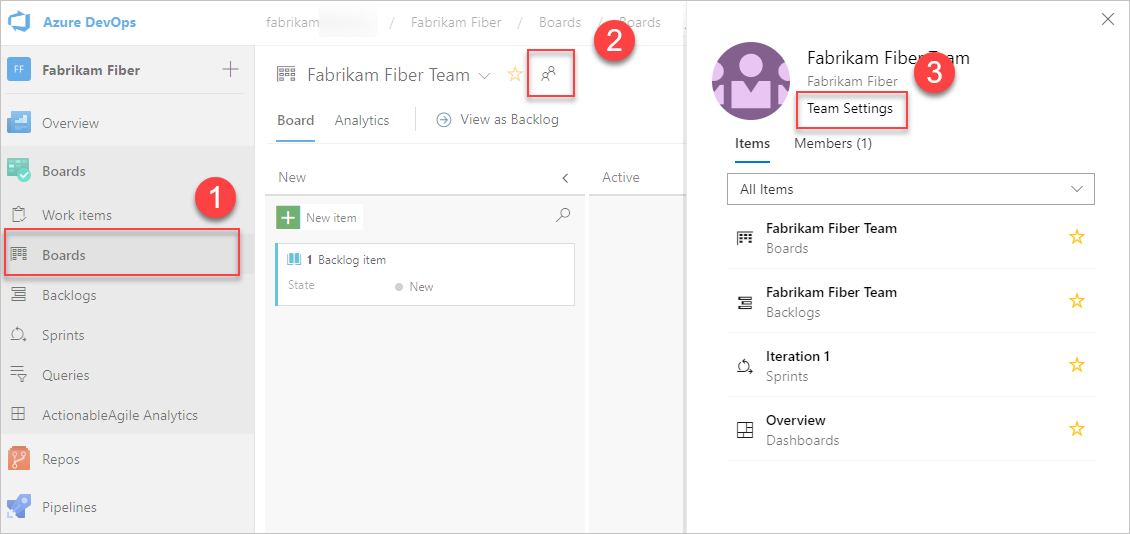Open the Backlog item card

pos(425,275)
